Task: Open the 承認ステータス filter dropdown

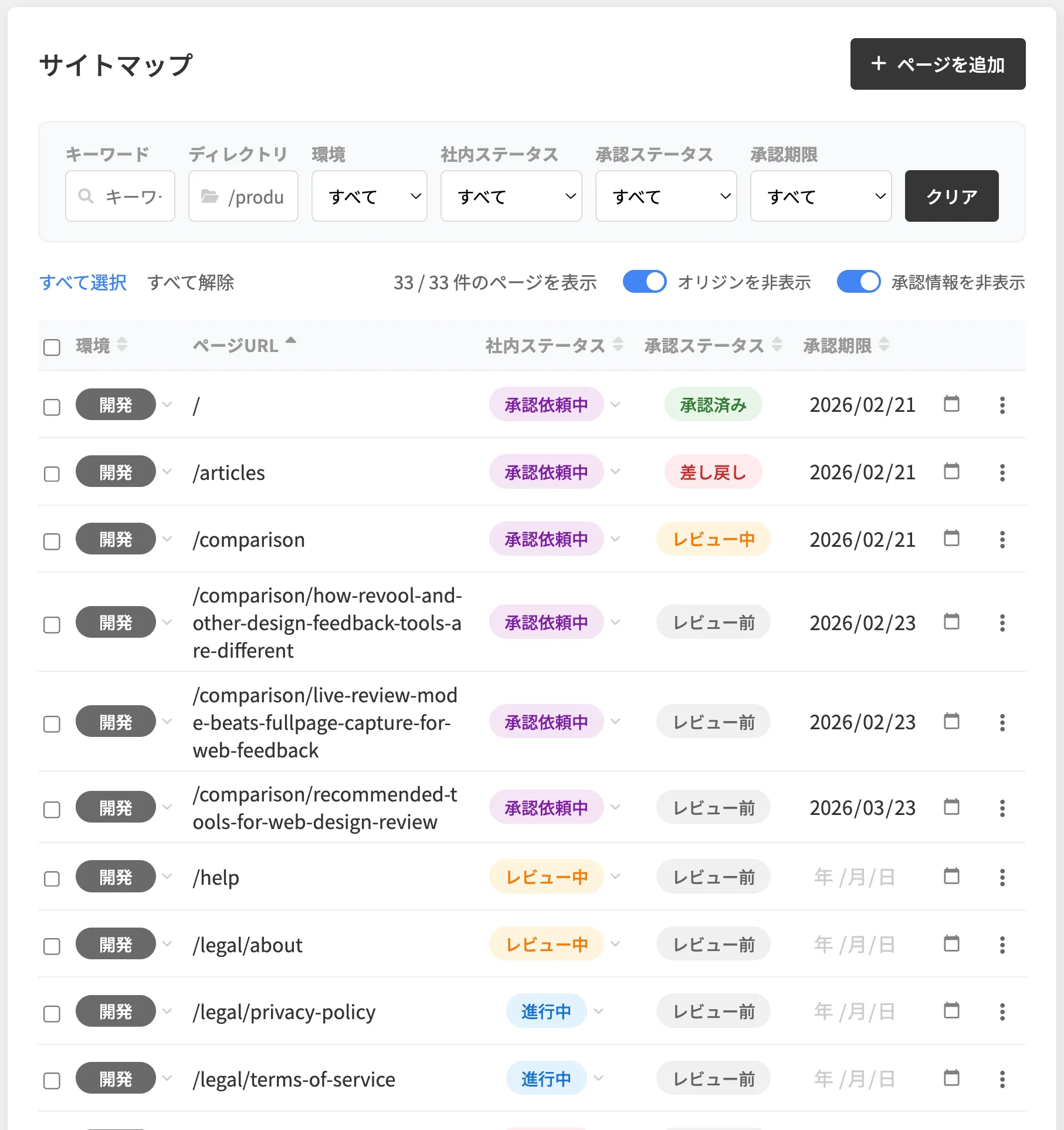Action: (x=666, y=197)
